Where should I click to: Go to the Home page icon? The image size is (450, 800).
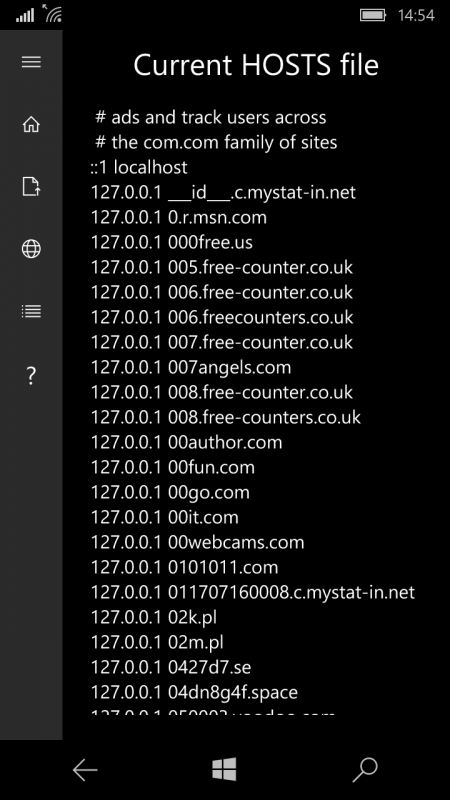click(31, 124)
